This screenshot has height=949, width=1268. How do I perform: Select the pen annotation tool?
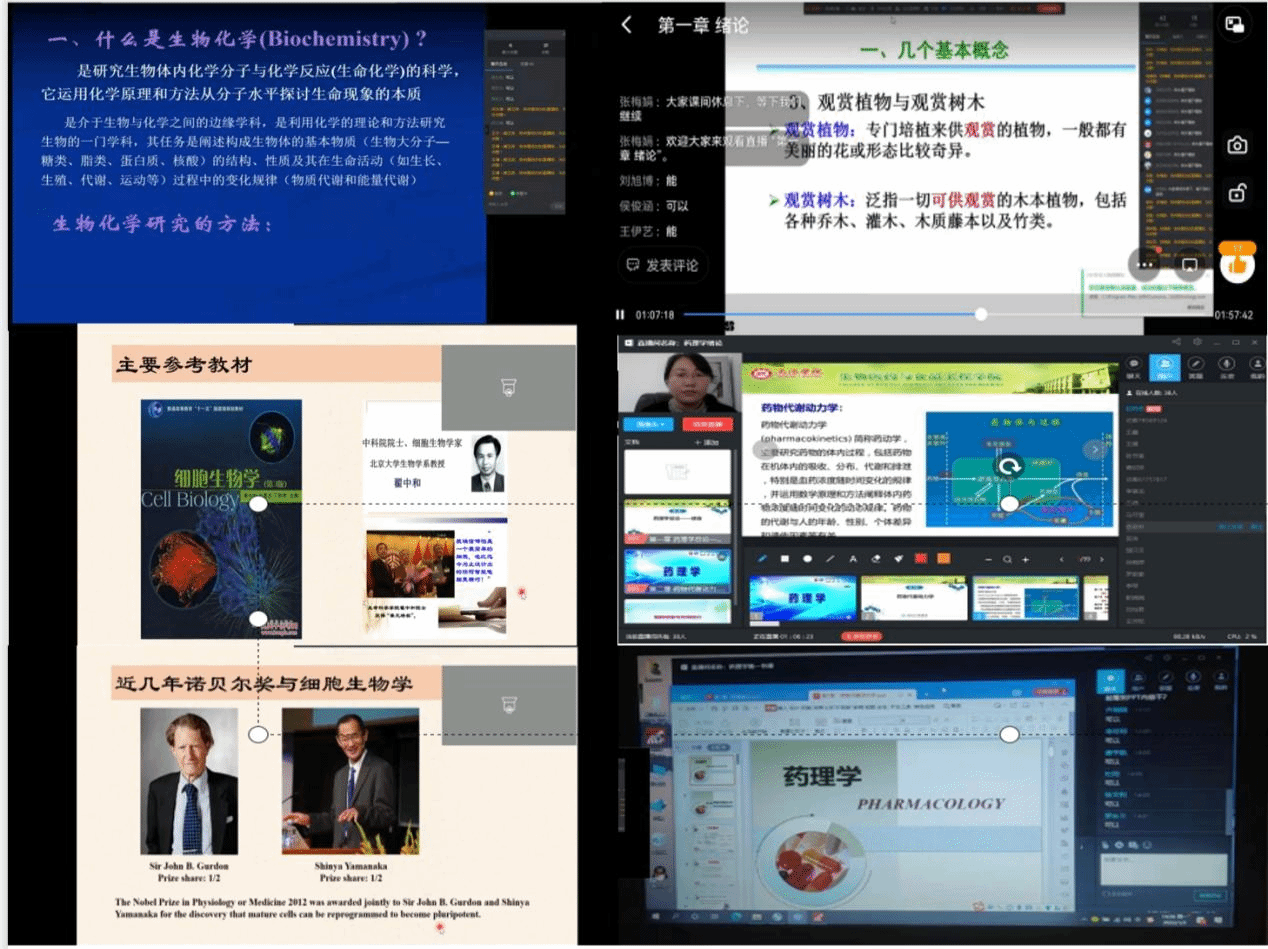762,559
